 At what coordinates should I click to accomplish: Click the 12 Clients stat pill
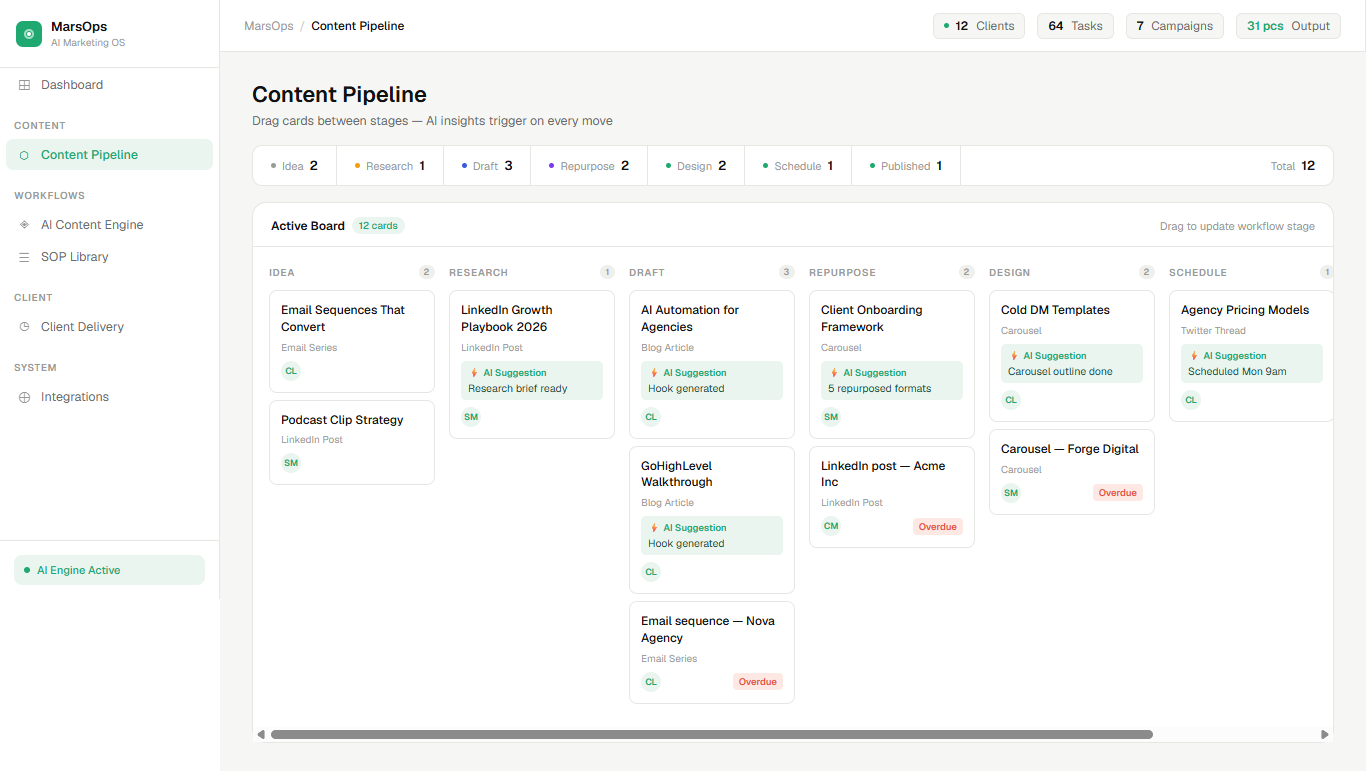[x=979, y=26]
